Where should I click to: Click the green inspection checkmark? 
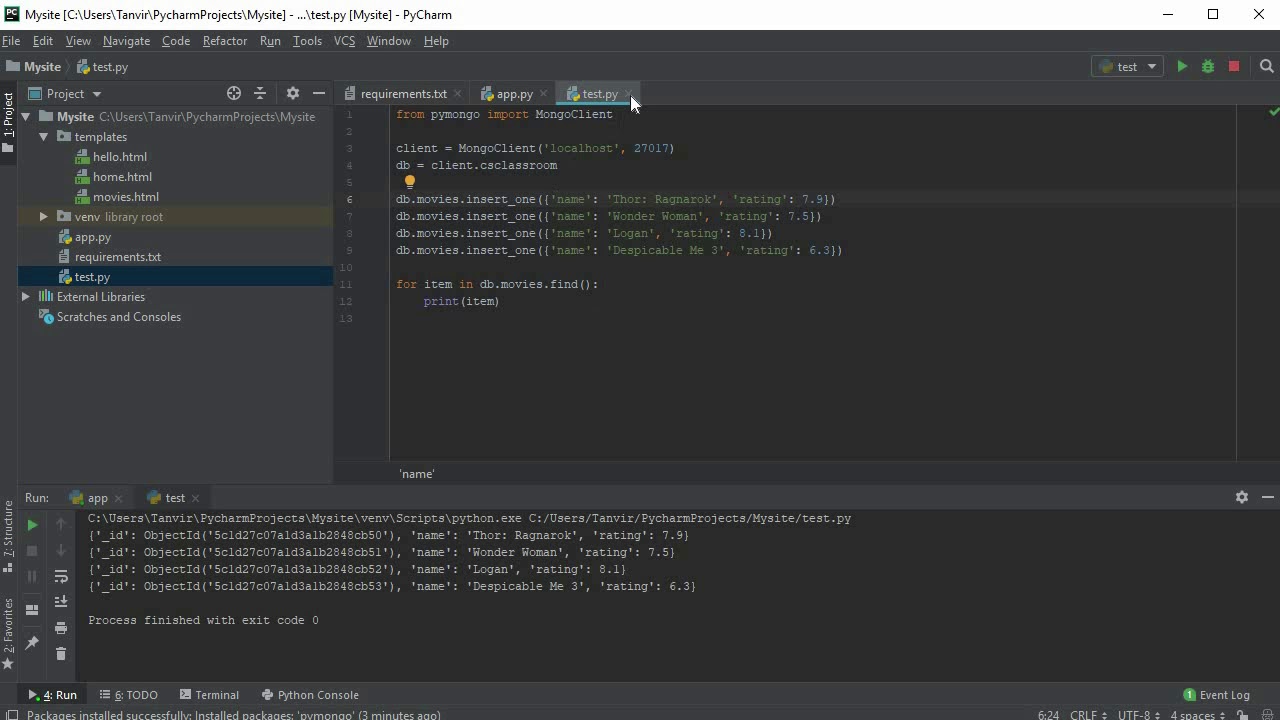1273,112
